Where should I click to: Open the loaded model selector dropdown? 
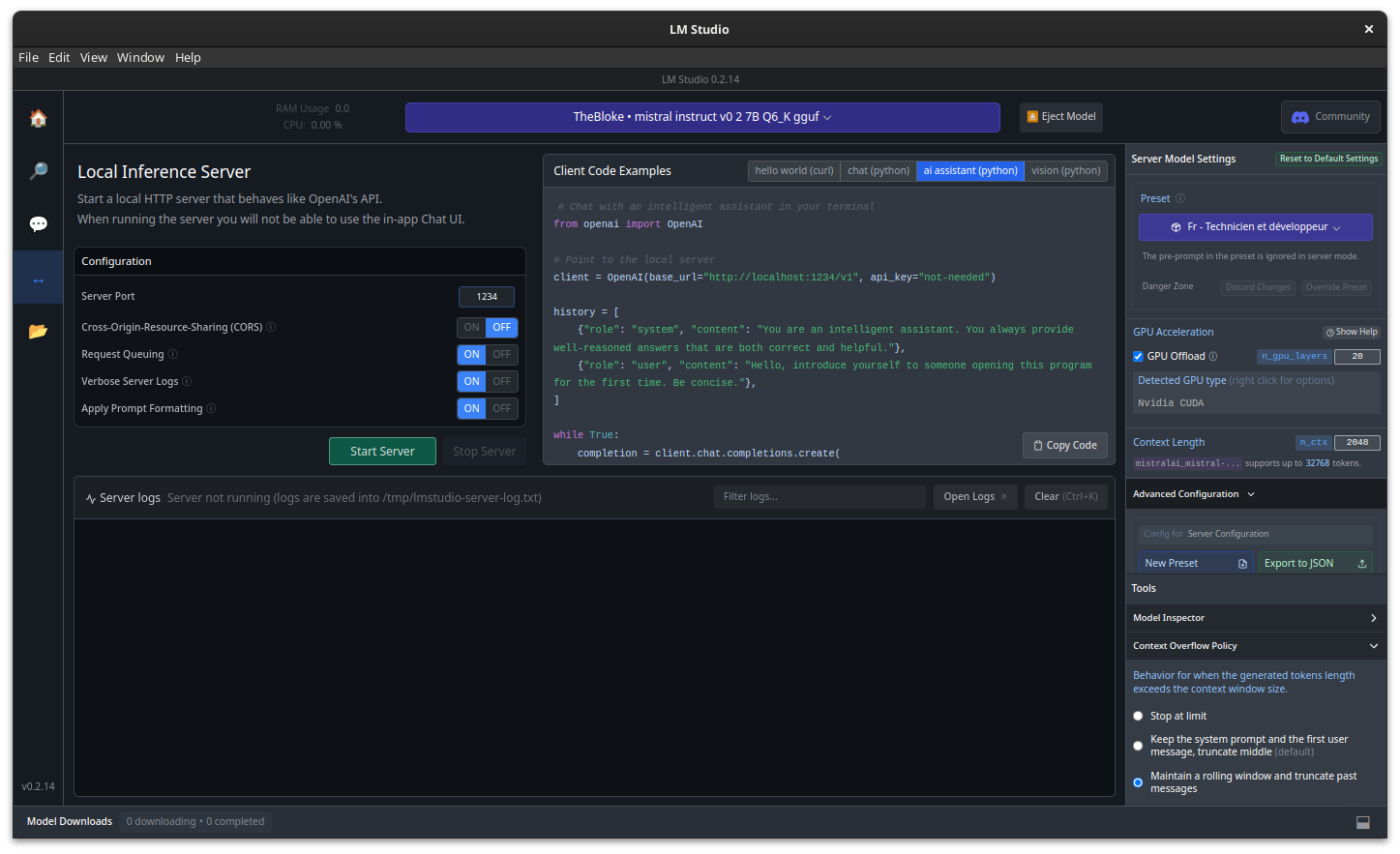[702, 117]
